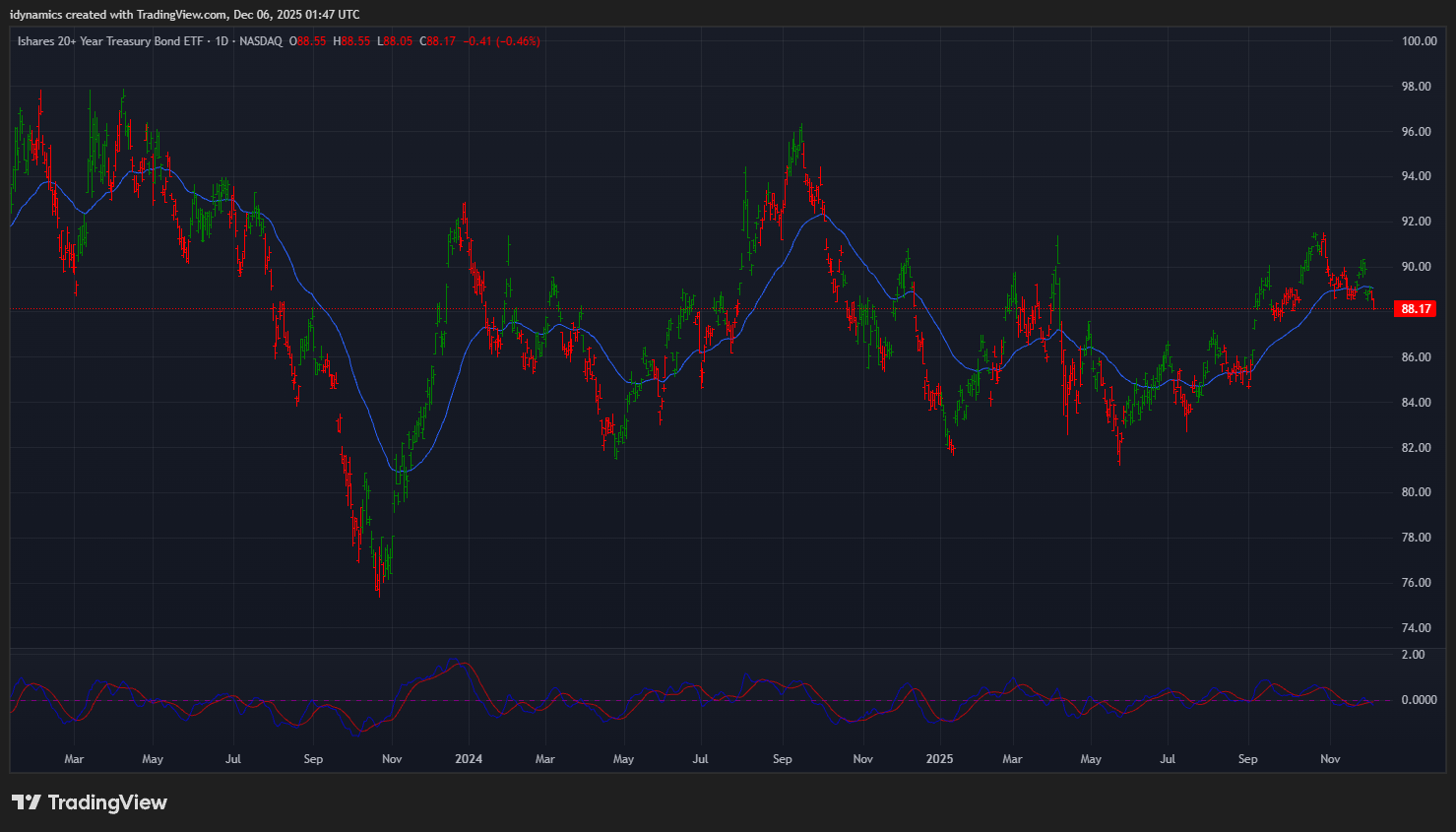Click the 74.00 price scale label
This screenshot has width=1456, height=832.
(1416, 628)
